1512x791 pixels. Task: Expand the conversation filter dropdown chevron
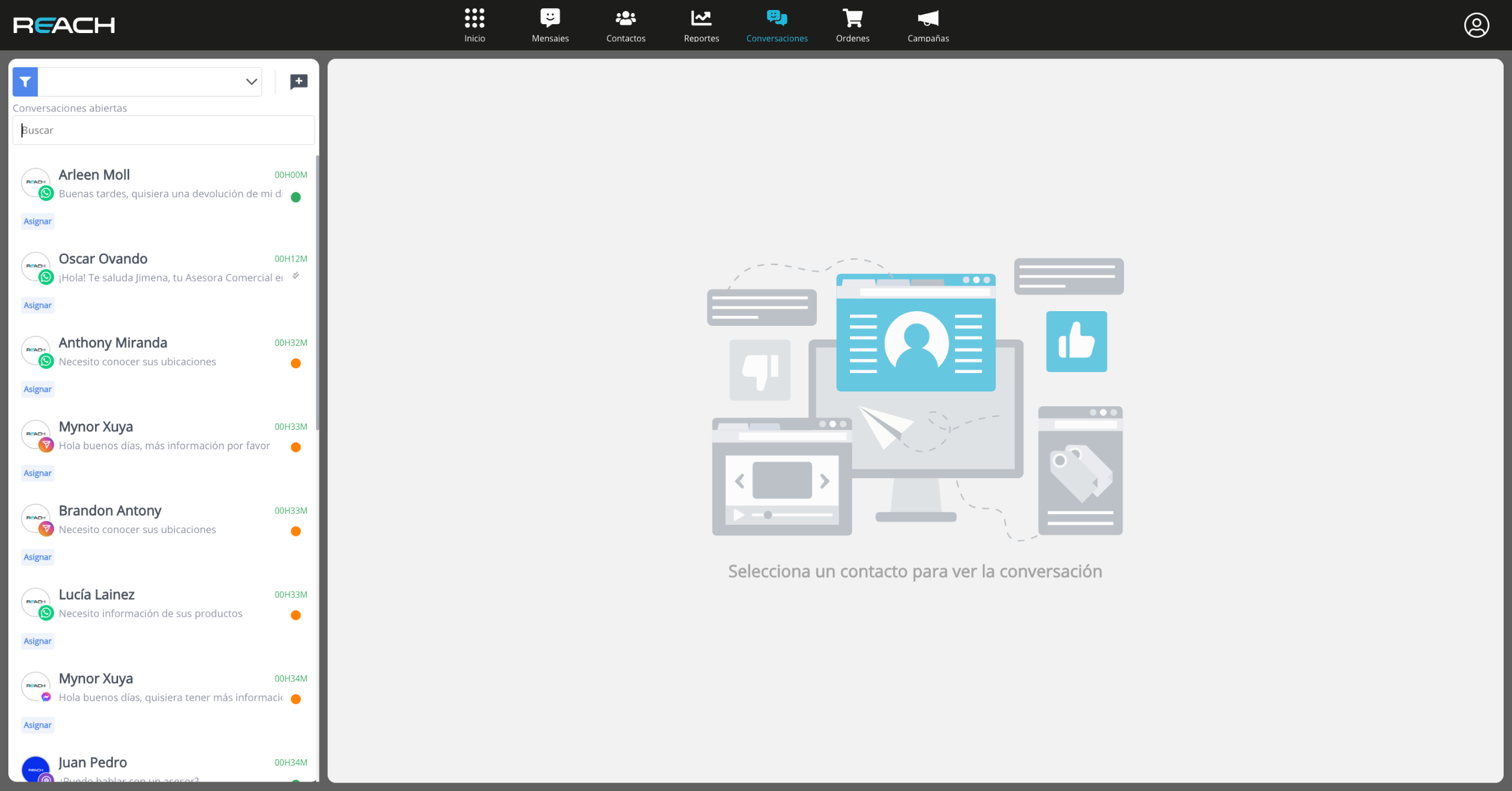252,82
